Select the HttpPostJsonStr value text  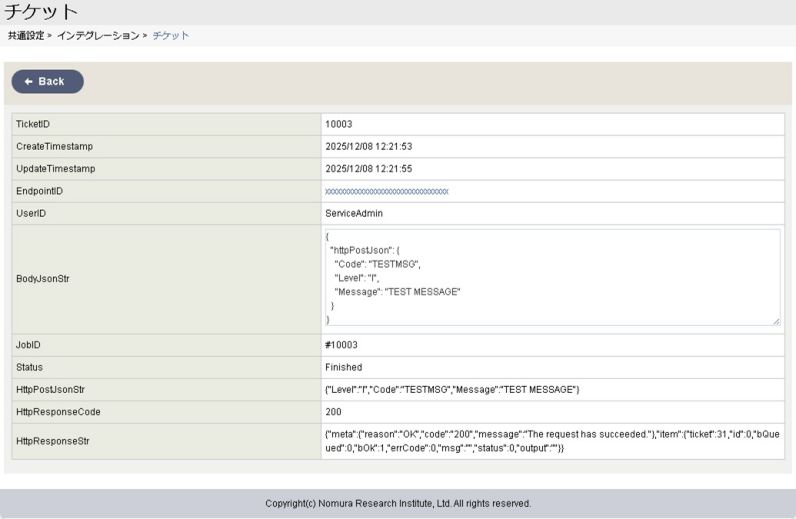click(x=452, y=390)
